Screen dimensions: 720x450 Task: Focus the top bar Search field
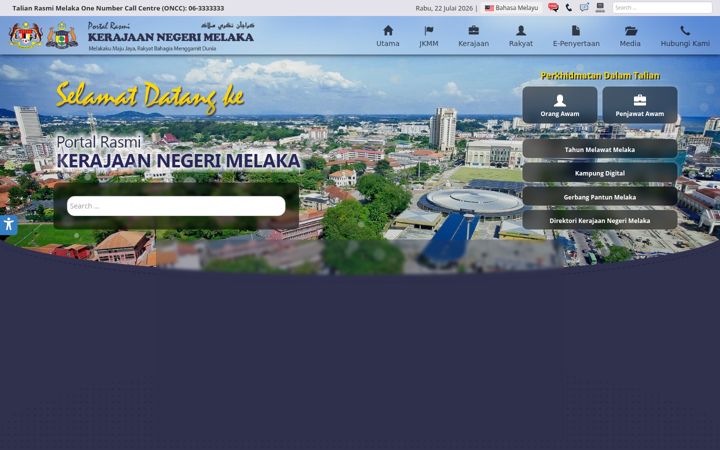pyautogui.click(x=662, y=7)
